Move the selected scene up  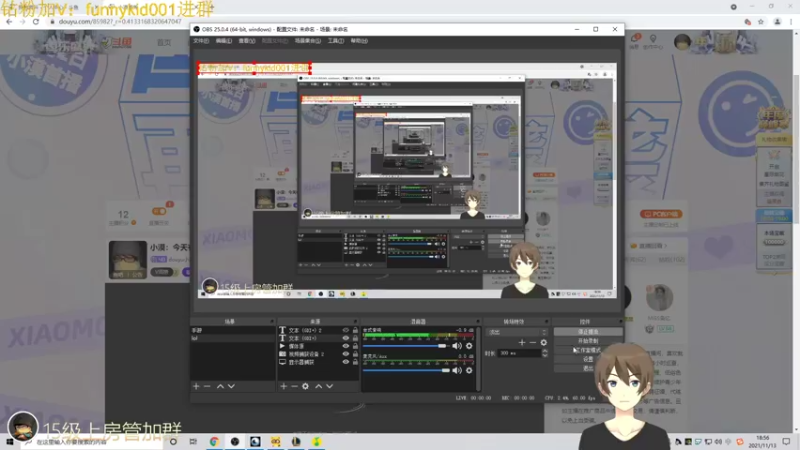[x=220, y=386]
